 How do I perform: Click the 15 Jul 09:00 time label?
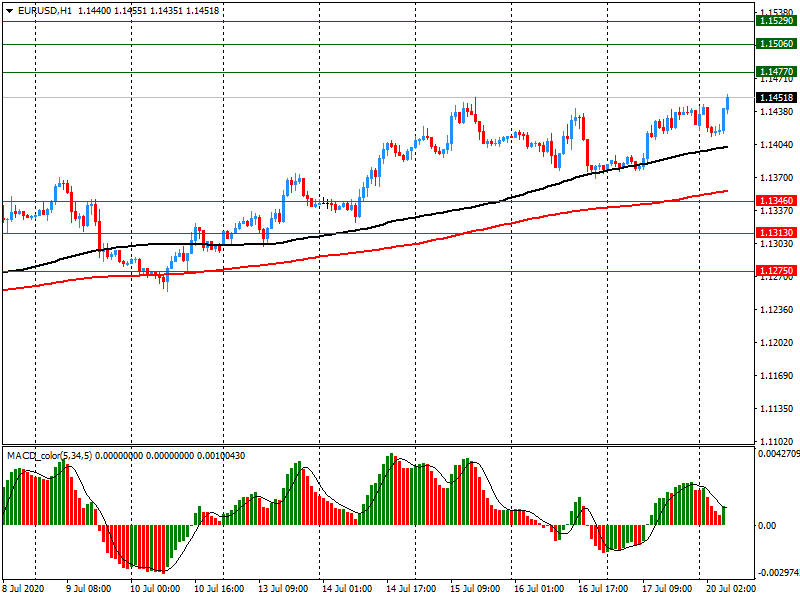click(475, 589)
